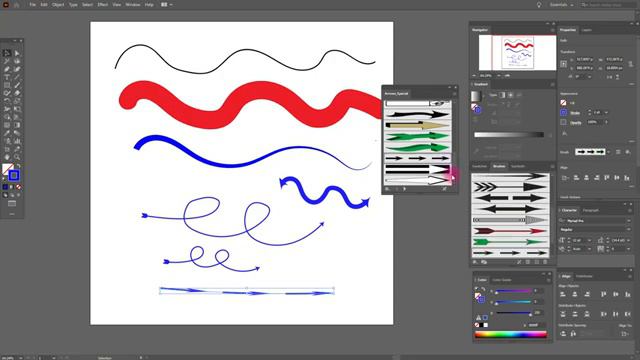Screen dimensions: 640x360
Task: Click horizontal align left in Align Objects panel
Action: pyautogui.click(x=563, y=294)
